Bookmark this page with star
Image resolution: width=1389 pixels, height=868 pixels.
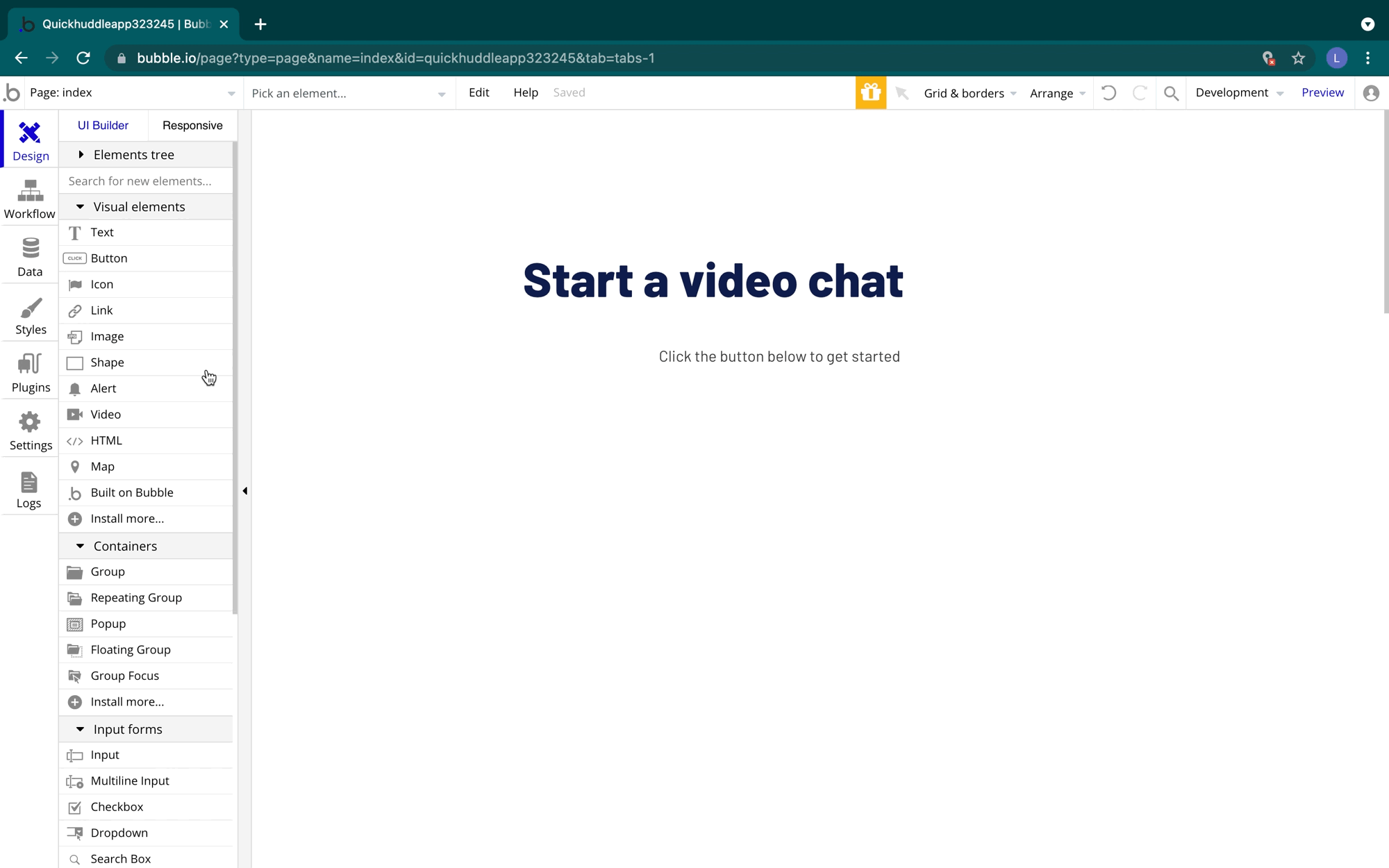[1298, 58]
